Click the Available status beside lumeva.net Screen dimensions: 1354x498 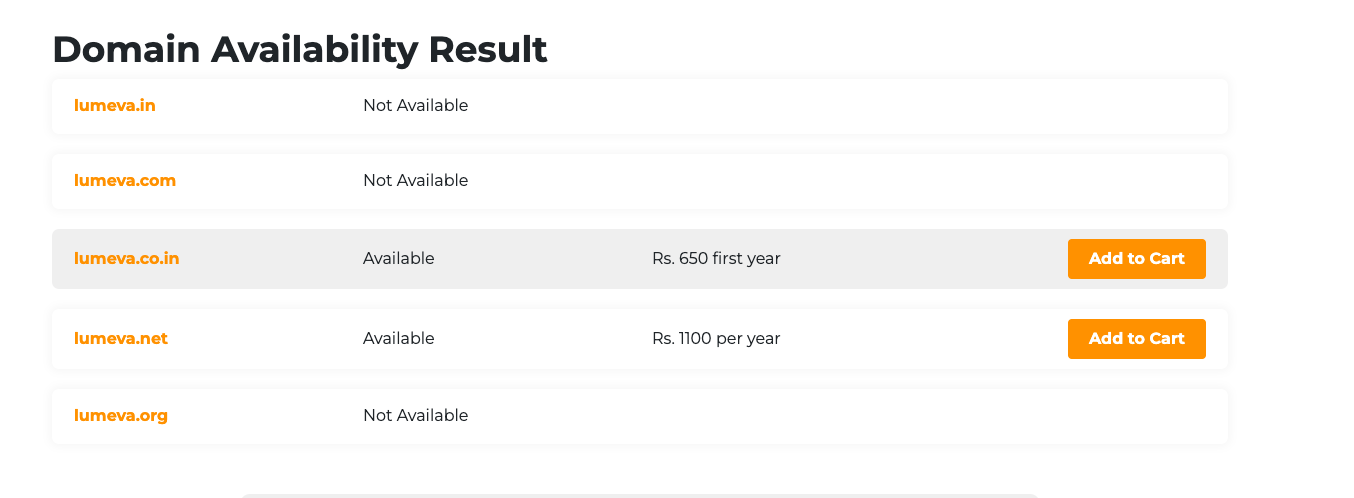point(398,338)
